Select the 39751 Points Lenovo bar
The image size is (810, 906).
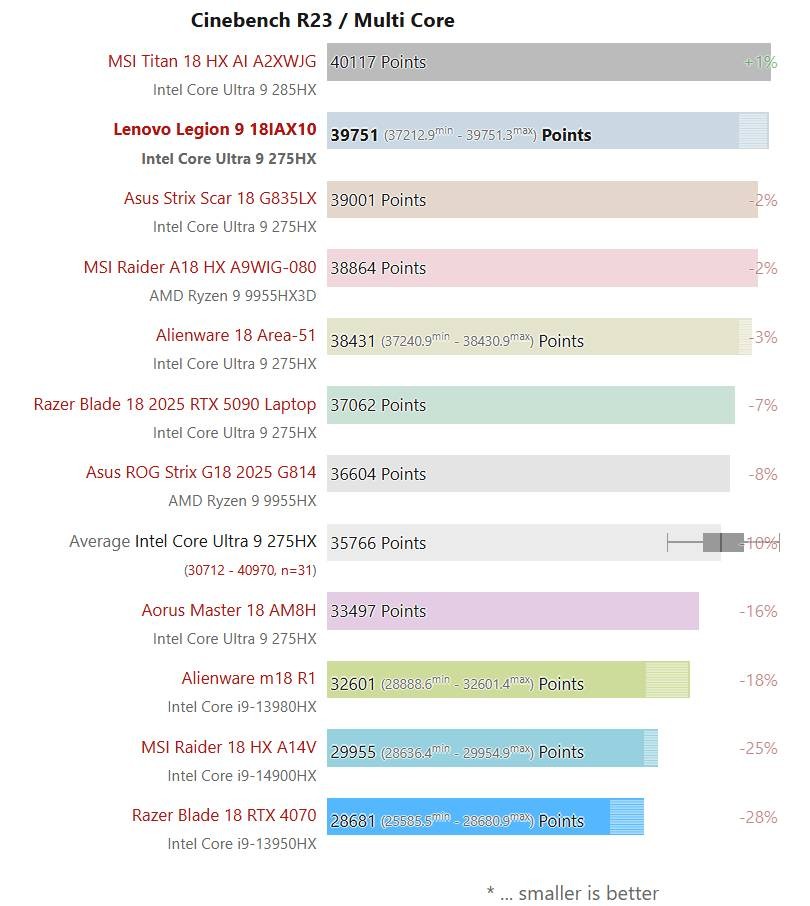548,131
